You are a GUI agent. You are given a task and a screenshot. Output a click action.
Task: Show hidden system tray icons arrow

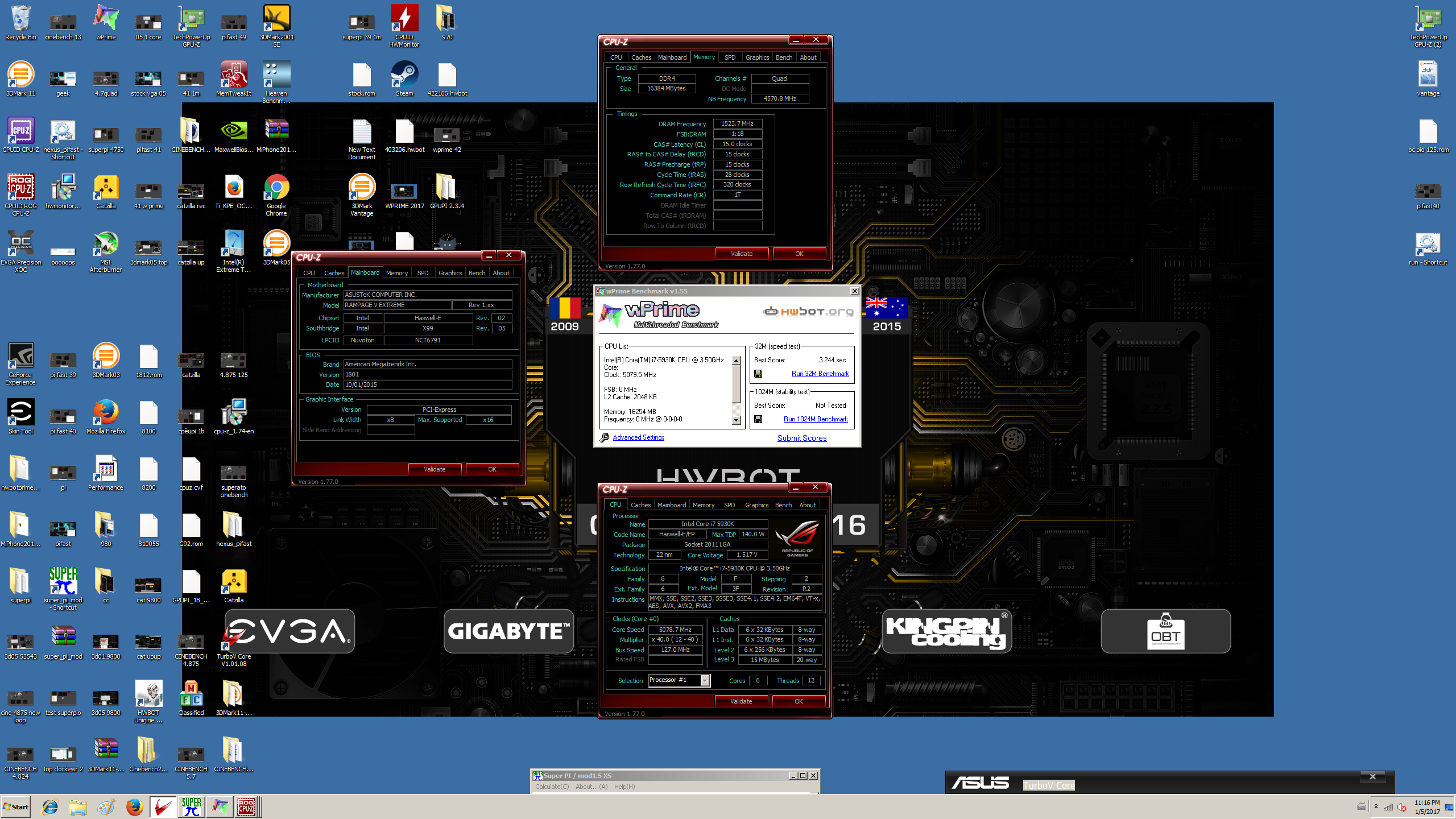pos(1376,806)
